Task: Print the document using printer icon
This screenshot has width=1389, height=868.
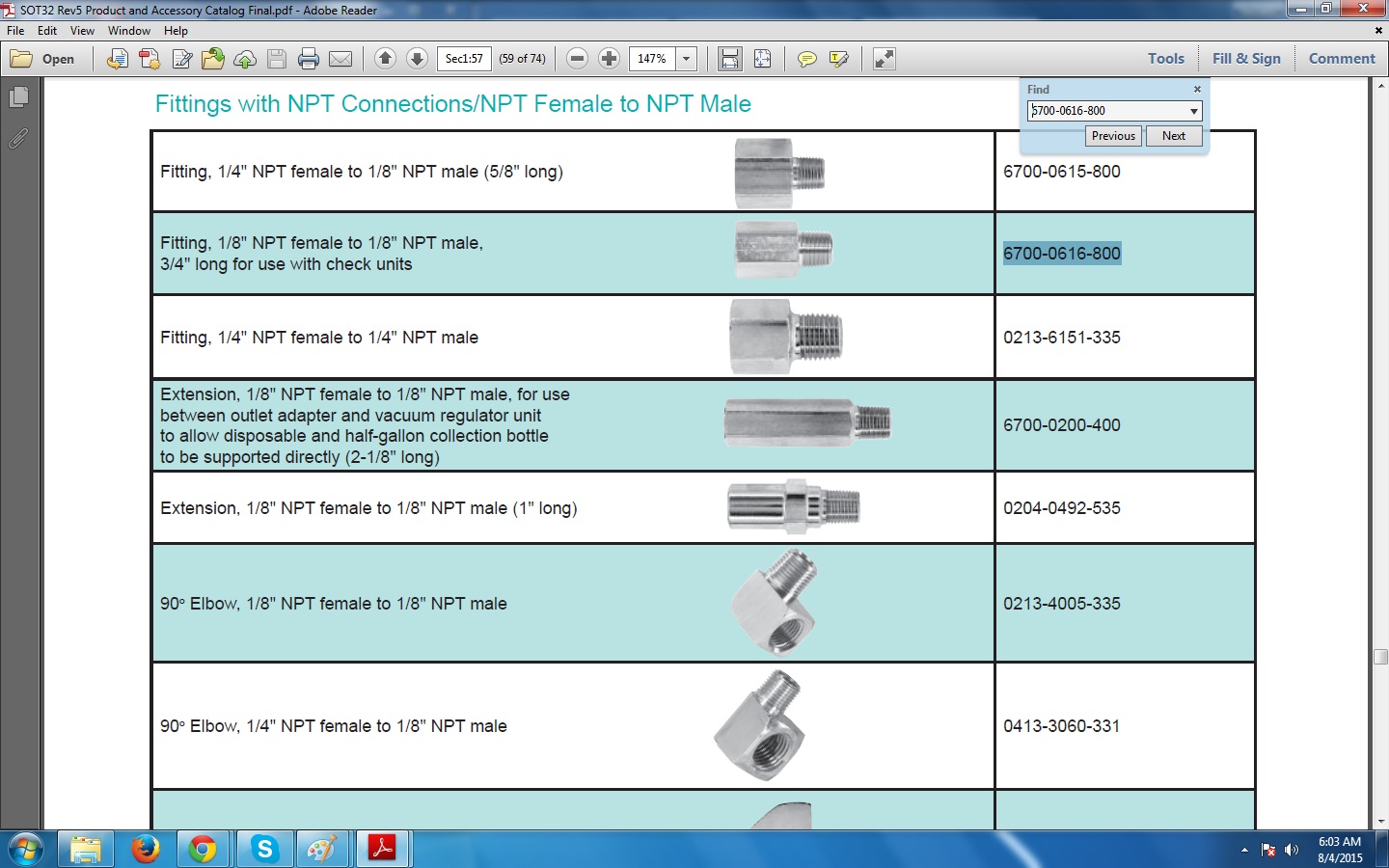Action: (309, 59)
